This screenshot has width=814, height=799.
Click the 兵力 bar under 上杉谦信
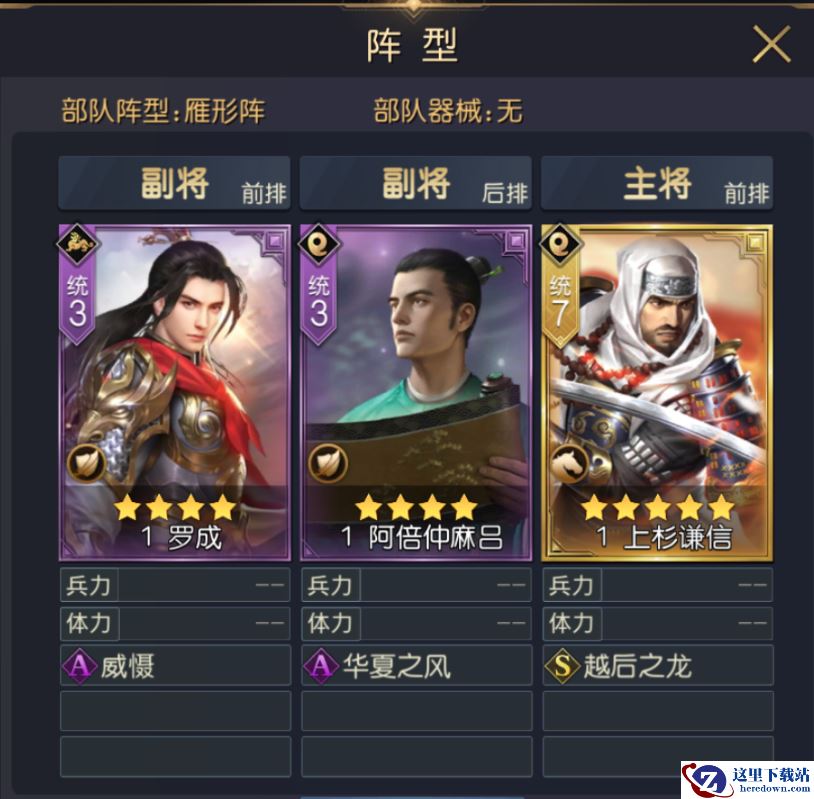tap(658, 585)
